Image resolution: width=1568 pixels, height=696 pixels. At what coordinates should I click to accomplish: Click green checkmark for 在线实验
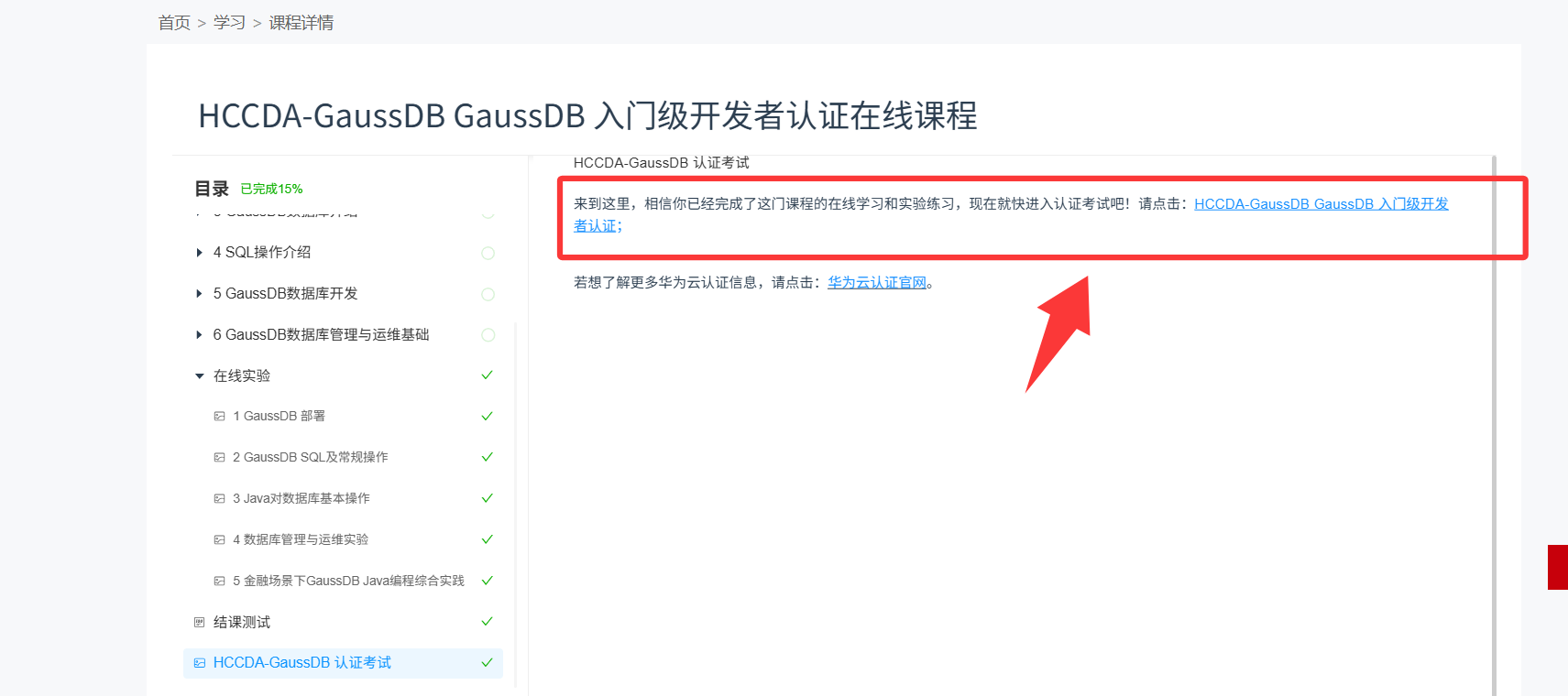[488, 375]
